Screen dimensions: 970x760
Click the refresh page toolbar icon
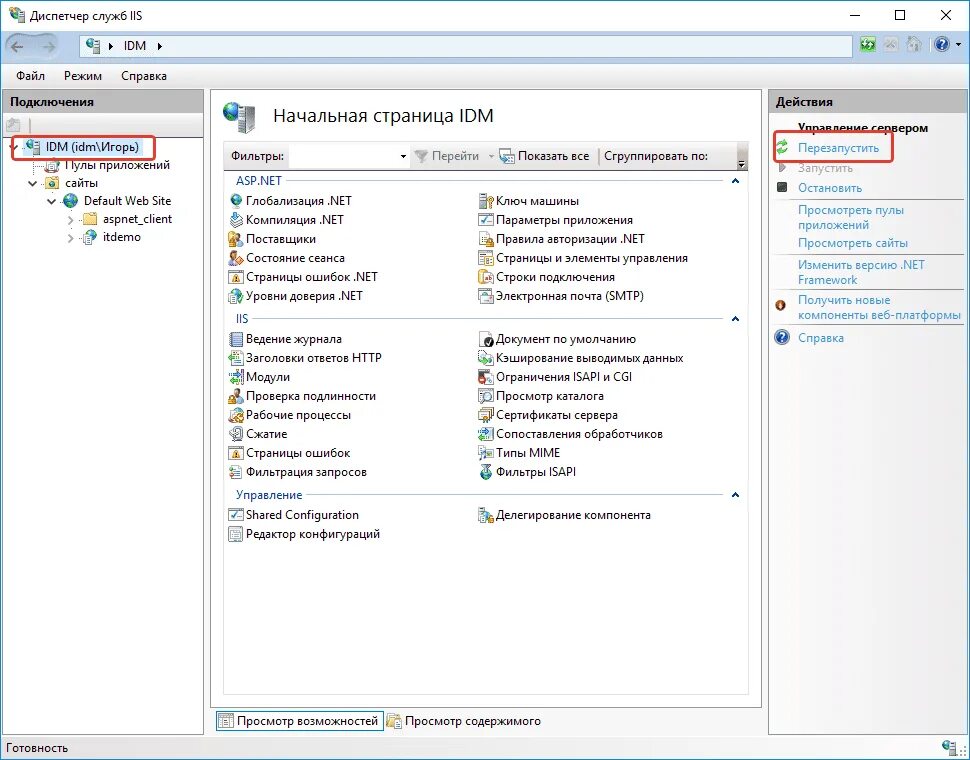(x=868, y=45)
